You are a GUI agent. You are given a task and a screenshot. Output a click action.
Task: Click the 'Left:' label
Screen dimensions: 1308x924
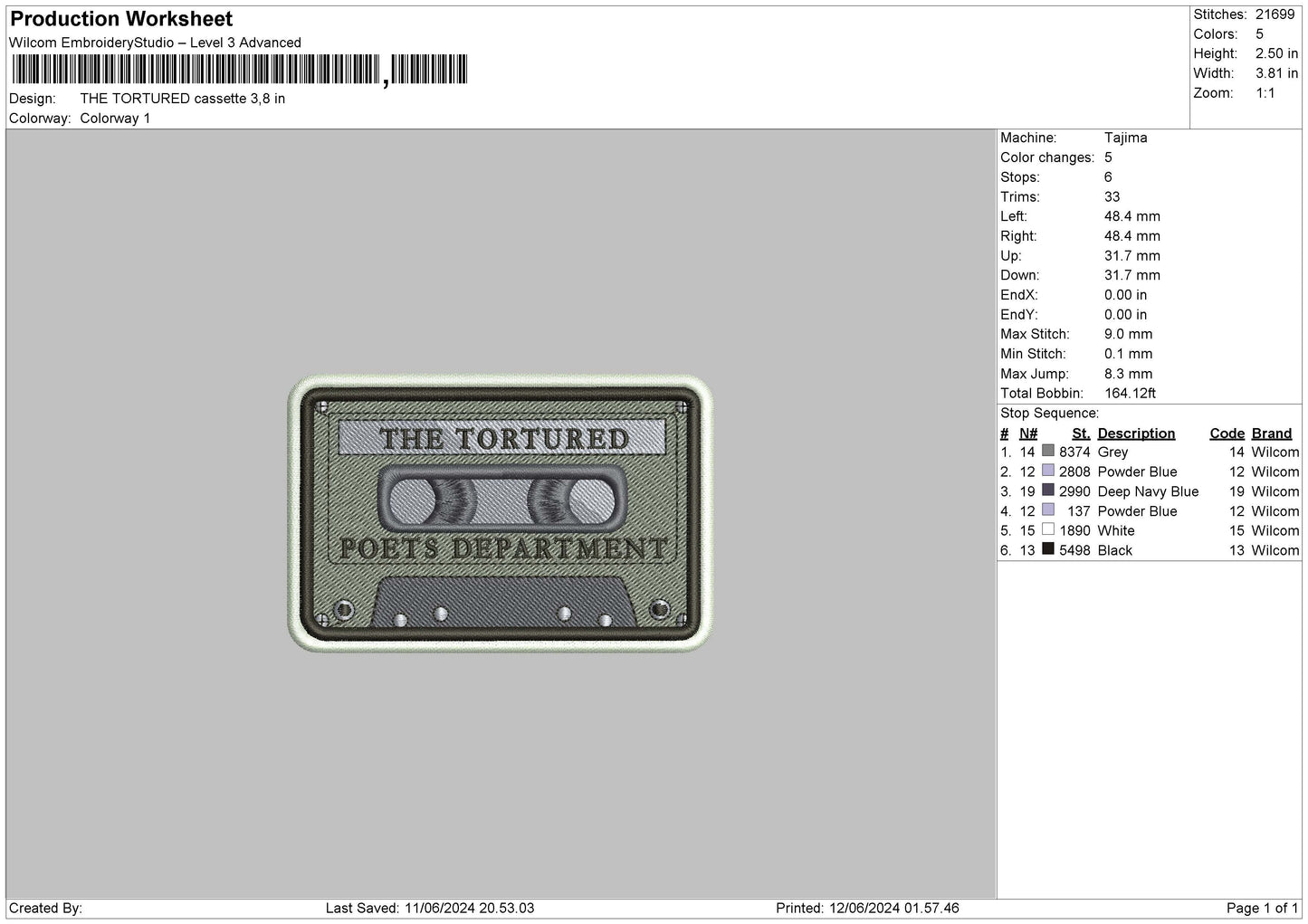(x=1014, y=216)
